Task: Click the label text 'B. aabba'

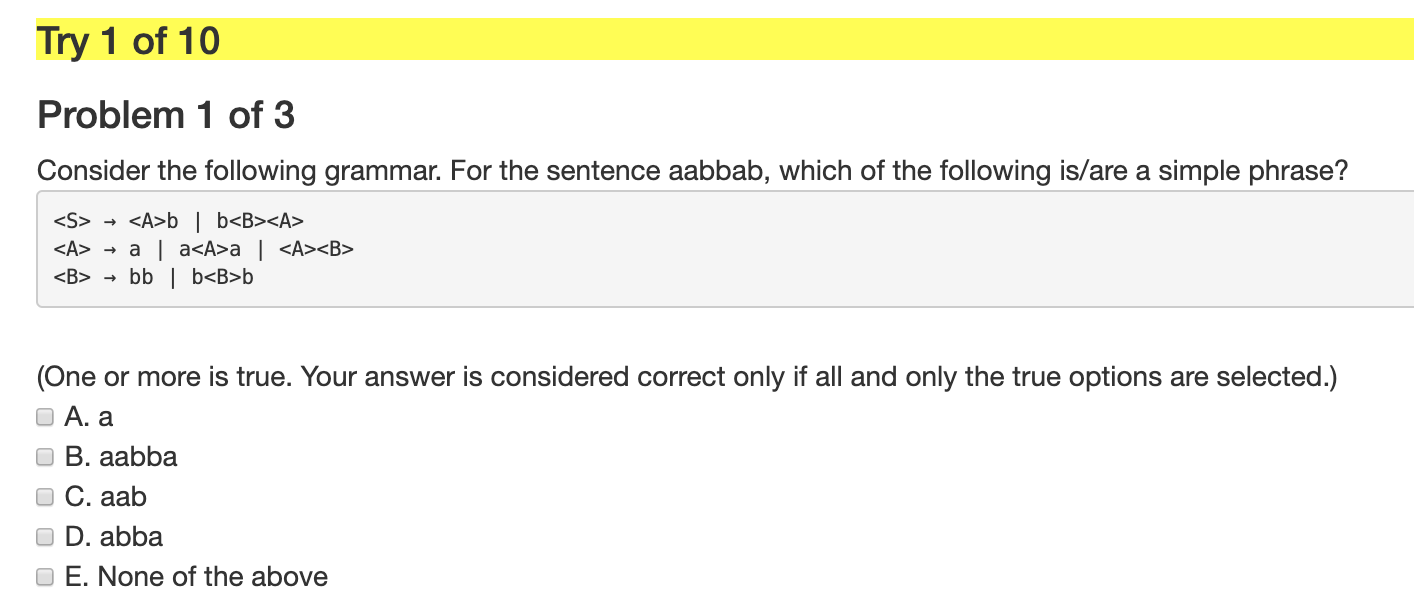Action: 120,456
